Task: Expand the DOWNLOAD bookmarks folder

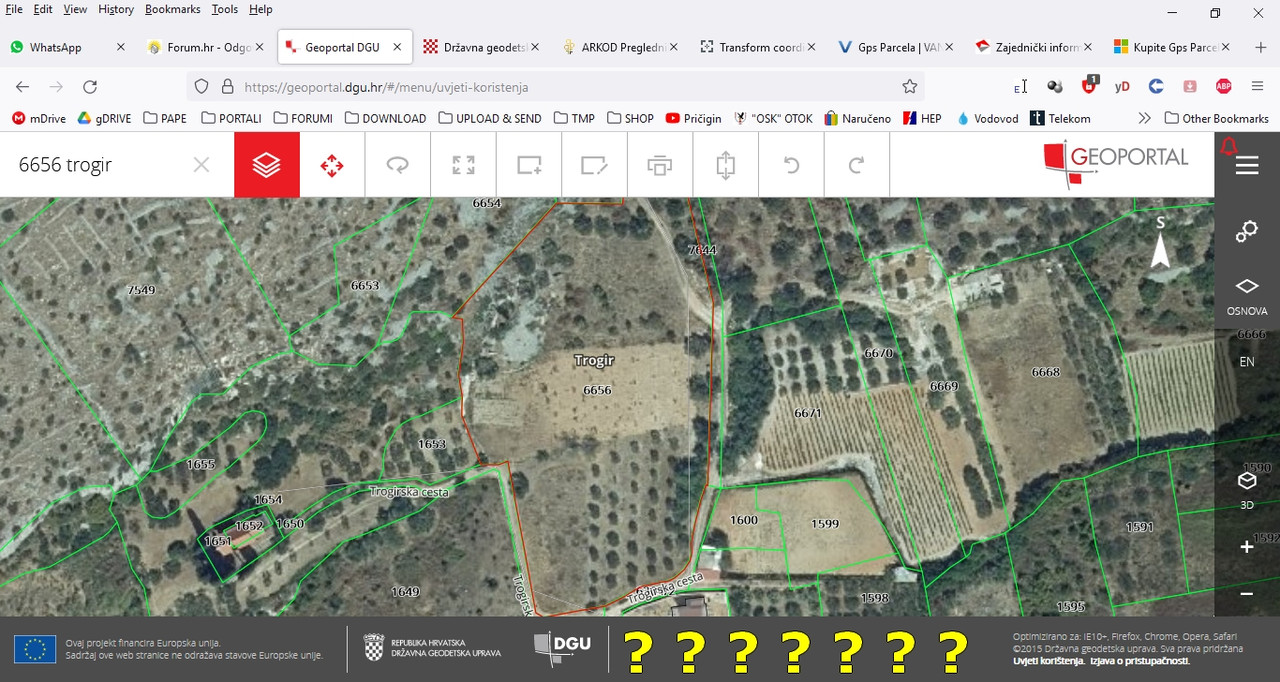Action: click(x=385, y=118)
